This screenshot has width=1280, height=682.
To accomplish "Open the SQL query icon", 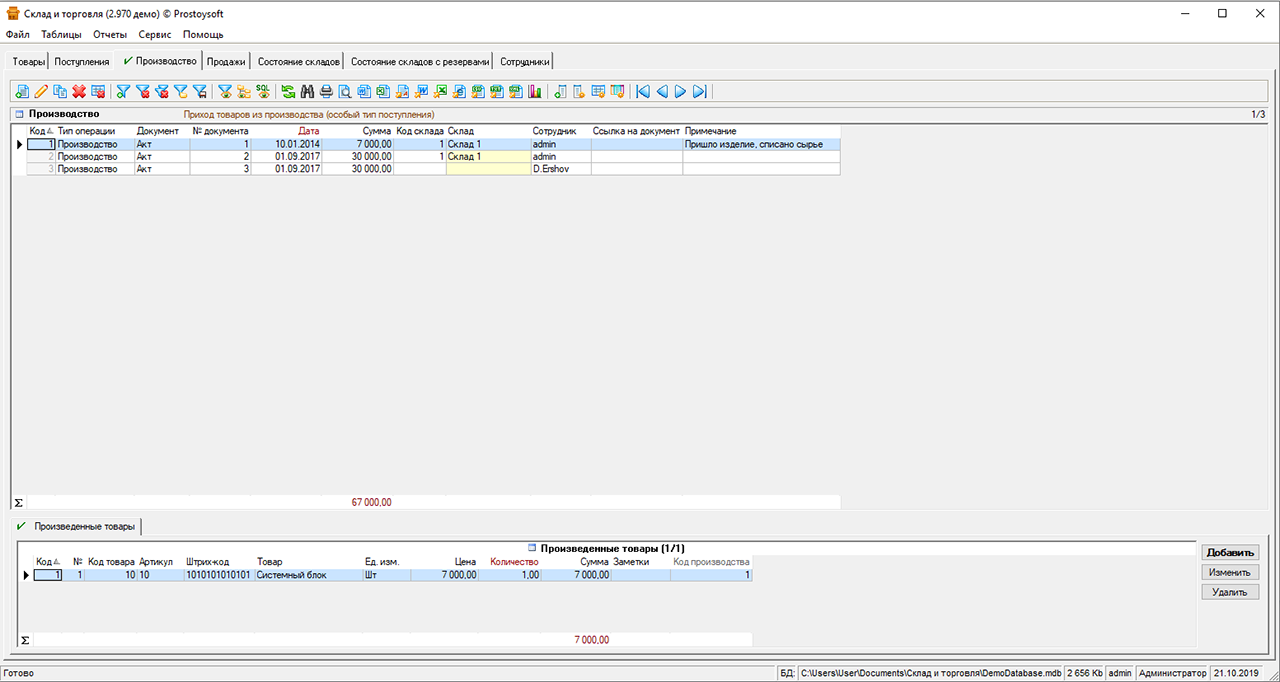I will [x=263, y=92].
